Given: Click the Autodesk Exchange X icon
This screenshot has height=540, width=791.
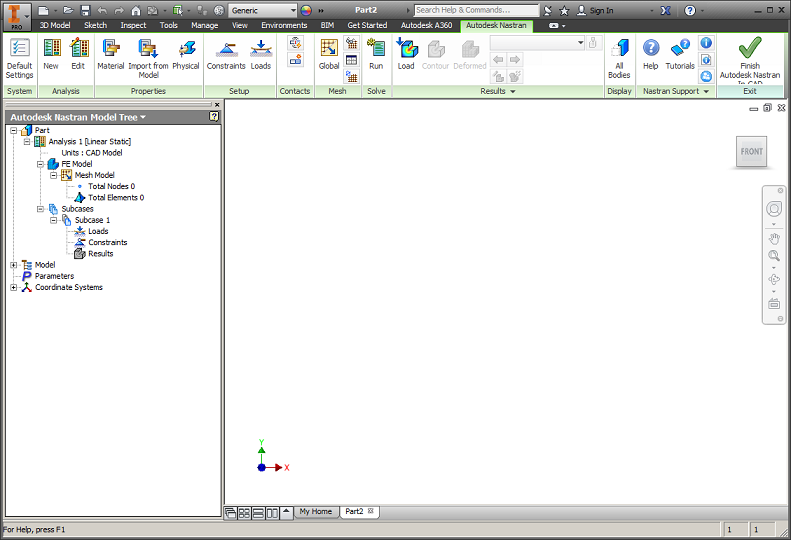Looking at the screenshot, I should click(665, 10).
